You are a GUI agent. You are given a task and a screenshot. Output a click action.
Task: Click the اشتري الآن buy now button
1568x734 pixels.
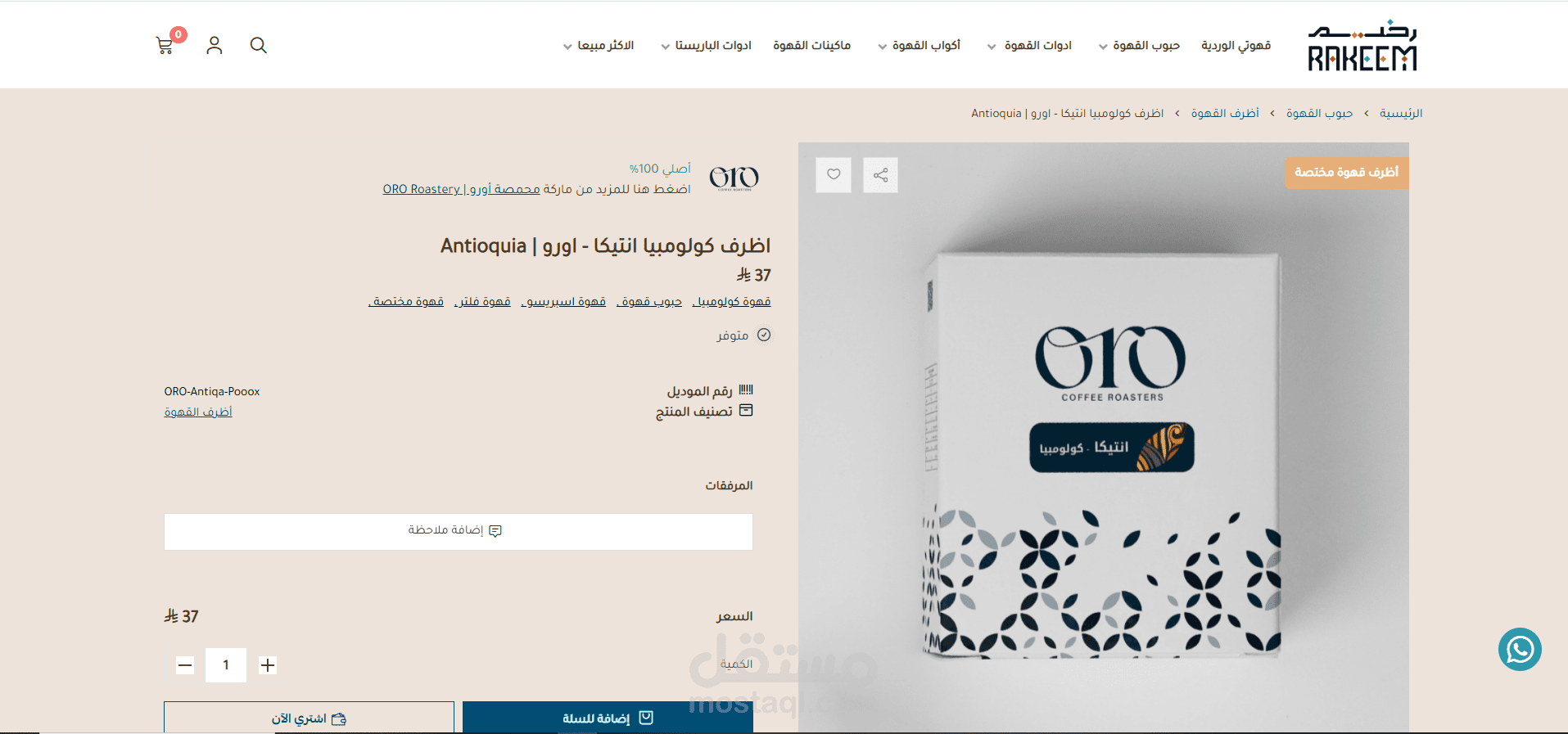coord(309,718)
